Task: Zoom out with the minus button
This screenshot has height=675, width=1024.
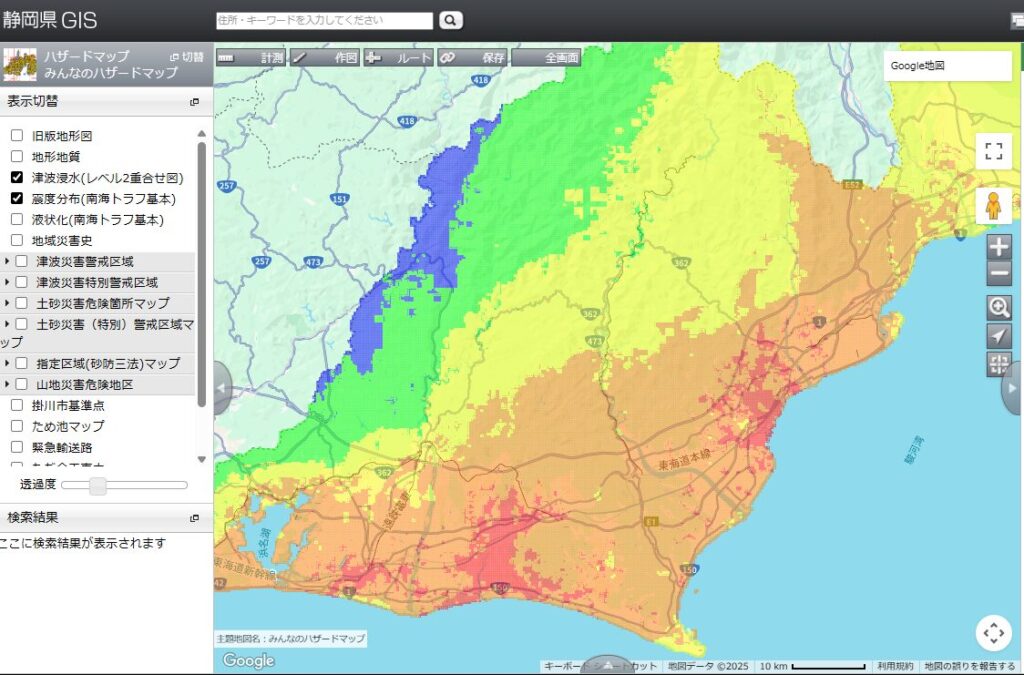Action: [x=999, y=273]
